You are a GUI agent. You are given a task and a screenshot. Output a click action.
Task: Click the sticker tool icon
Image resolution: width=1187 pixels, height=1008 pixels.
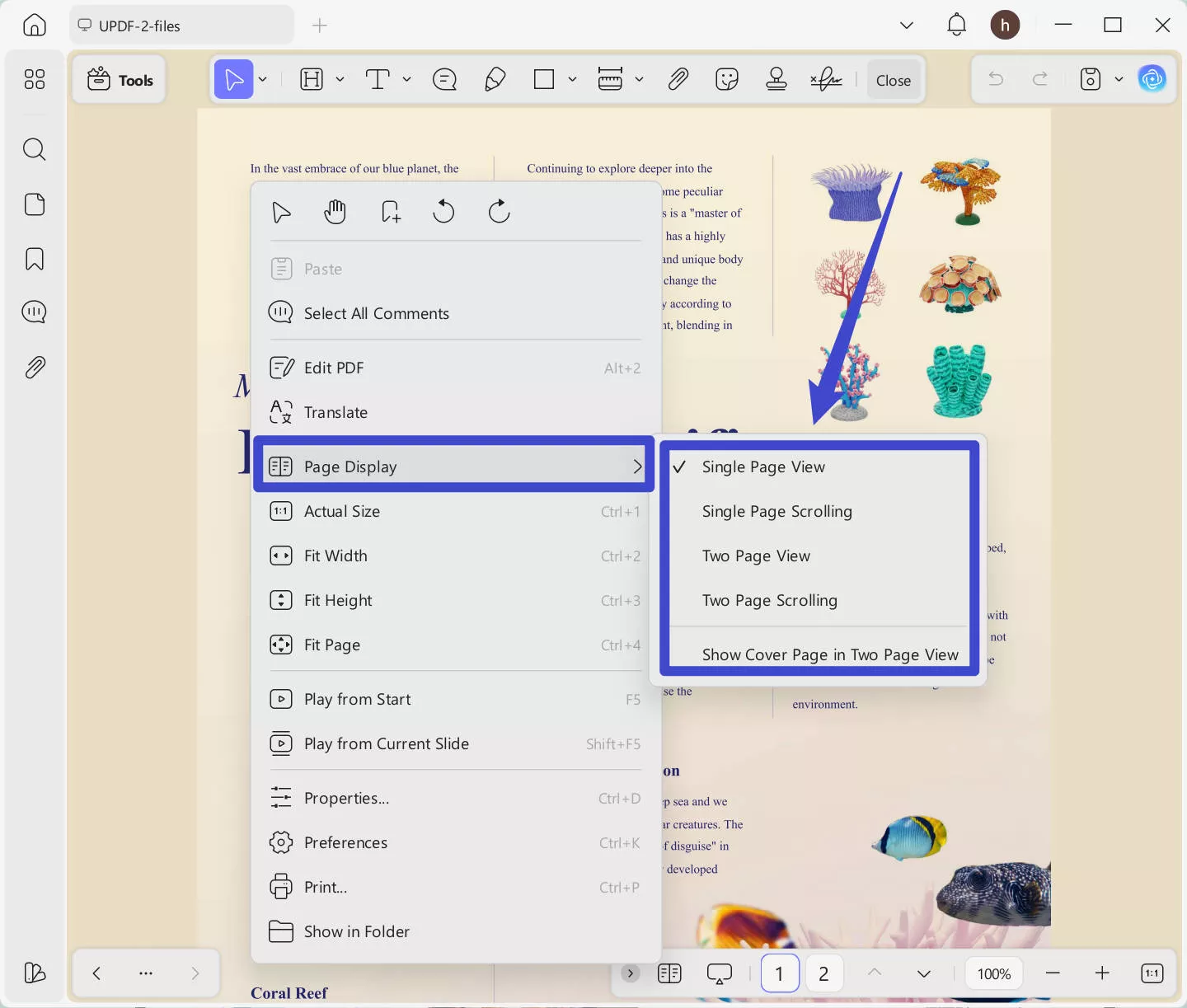point(726,80)
